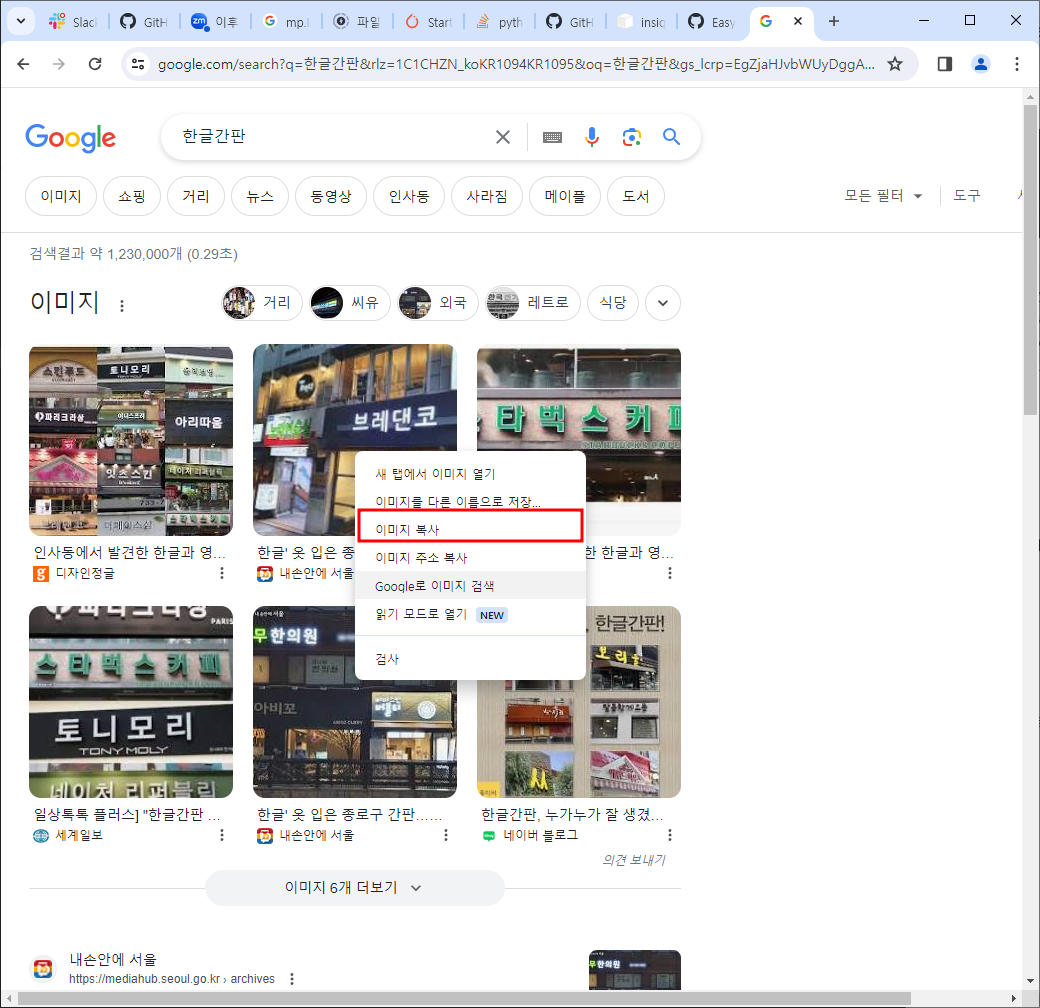The image size is (1040, 1008).
Task: Open a new browser tab
Action: click(834, 21)
